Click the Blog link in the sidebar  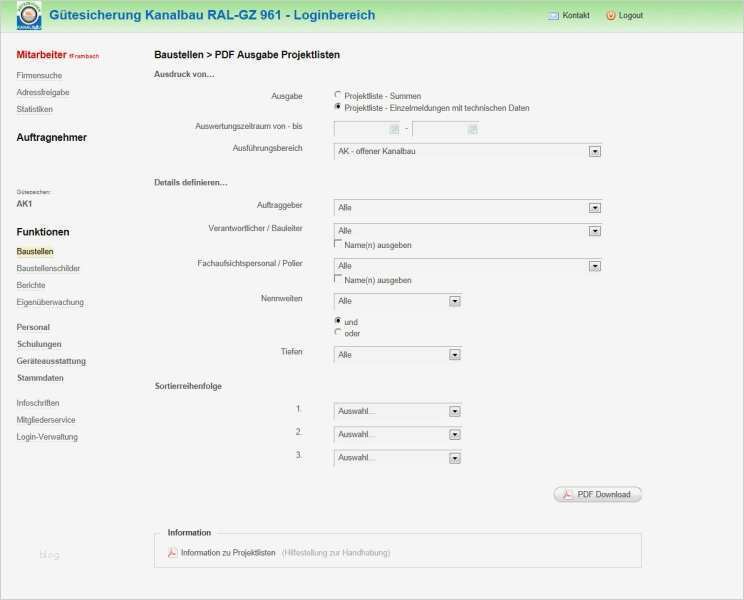click(49, 555)
